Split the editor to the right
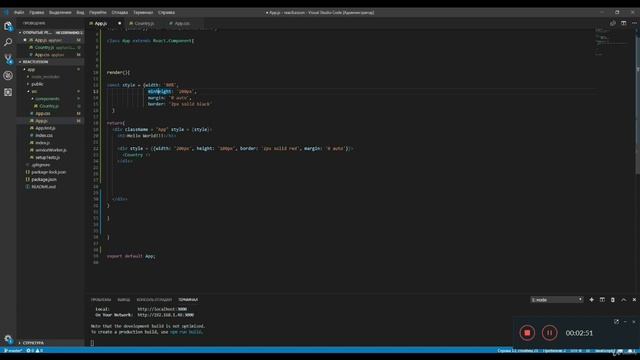The image size is (640, 360). point(623,23)
